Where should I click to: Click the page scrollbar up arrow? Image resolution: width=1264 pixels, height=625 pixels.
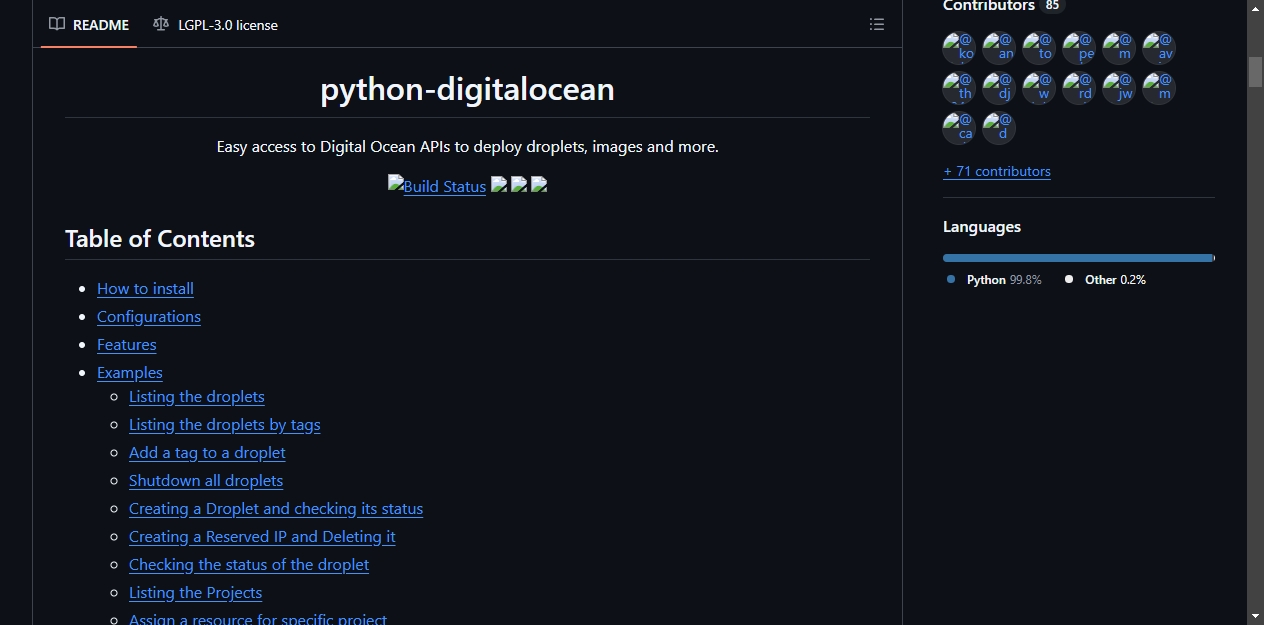[1255, 8]
